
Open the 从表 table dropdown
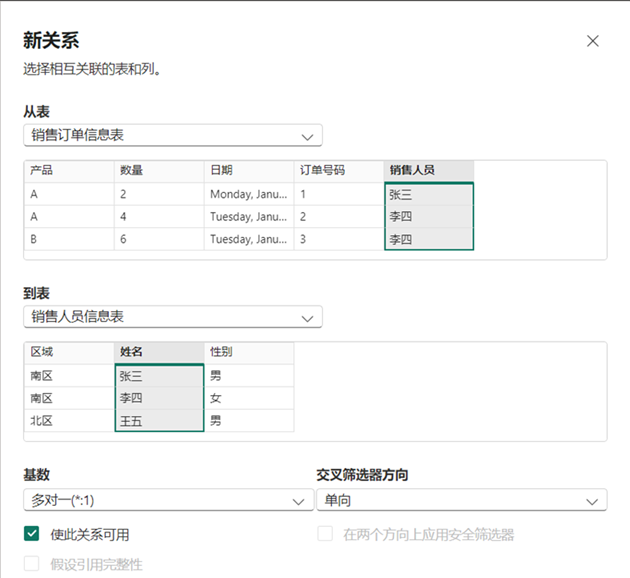[172, 135]
